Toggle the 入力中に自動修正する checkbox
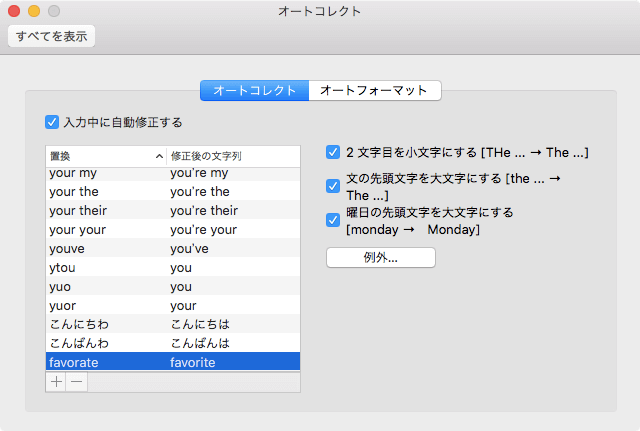 (x=52, y=122)
